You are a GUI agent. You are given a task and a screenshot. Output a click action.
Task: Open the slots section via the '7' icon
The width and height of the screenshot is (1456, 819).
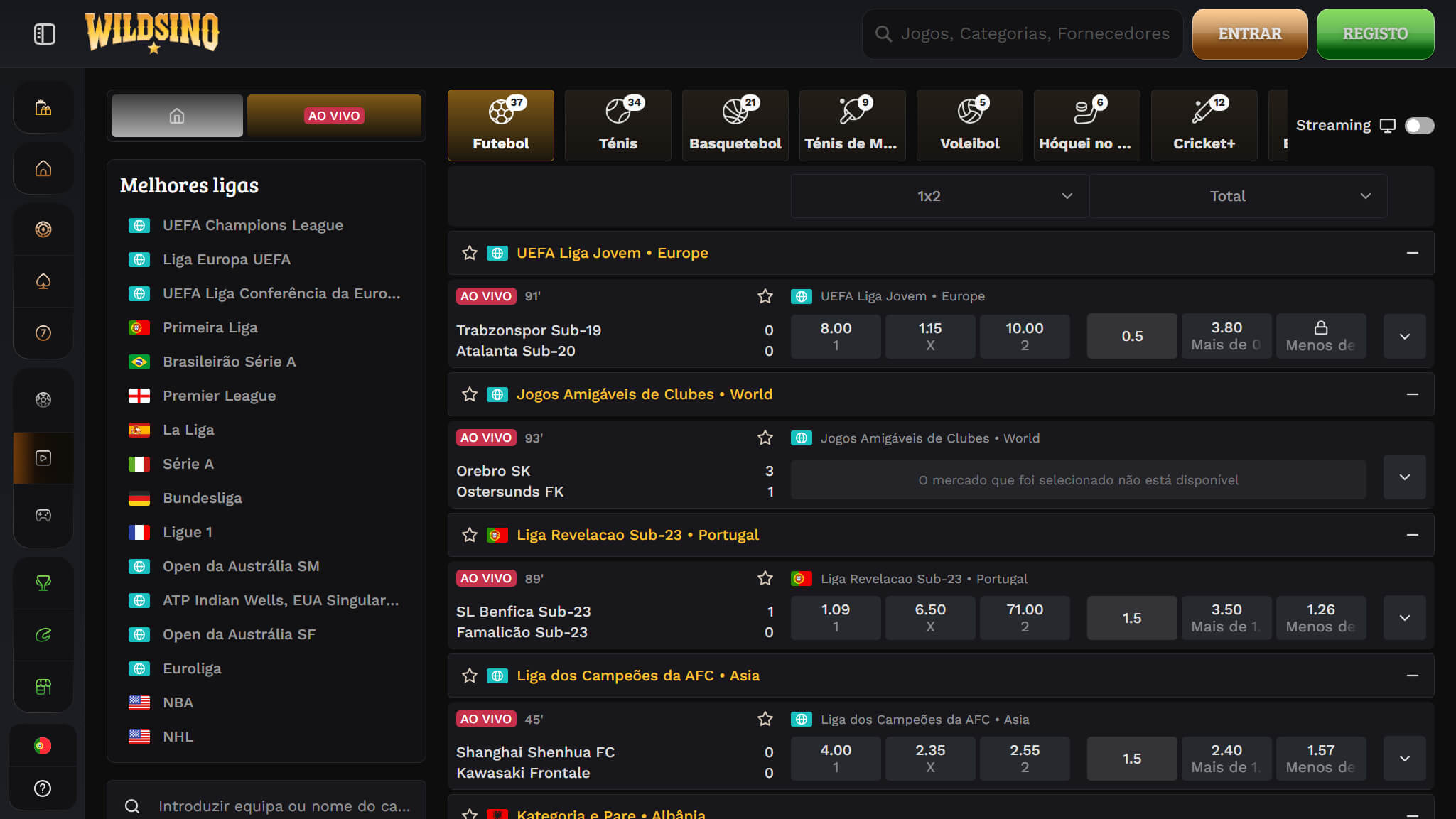[43, 333]
